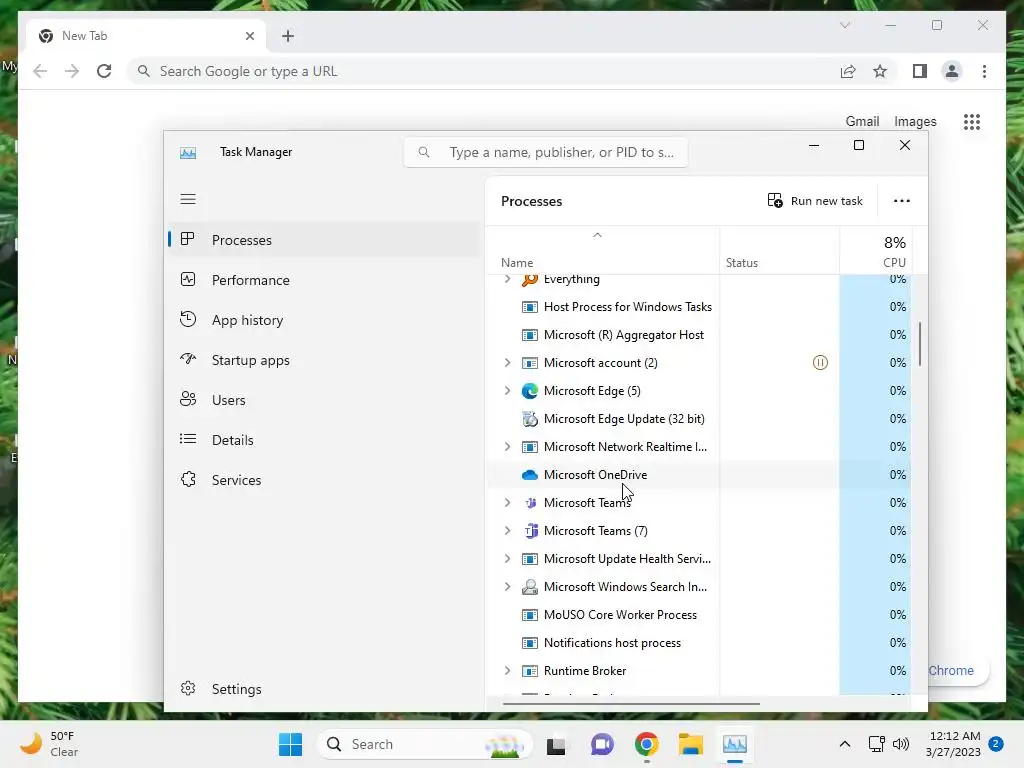
Task: Open the Task Manager hamburger navigation menu
Action: pyautogui.click(x=188, y=199)
